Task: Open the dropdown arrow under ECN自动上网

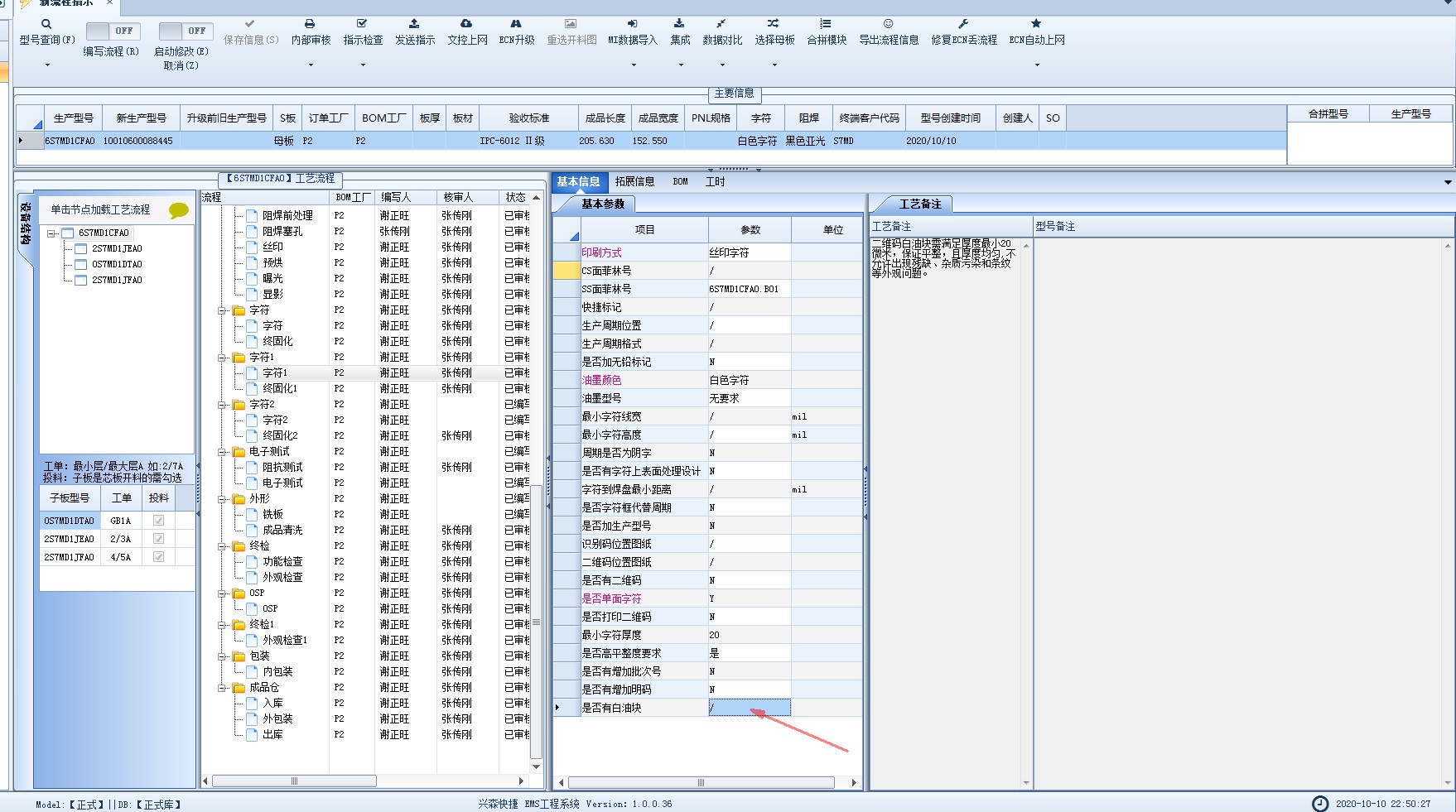Action: pyautogui.click(x=1037, y=65)
